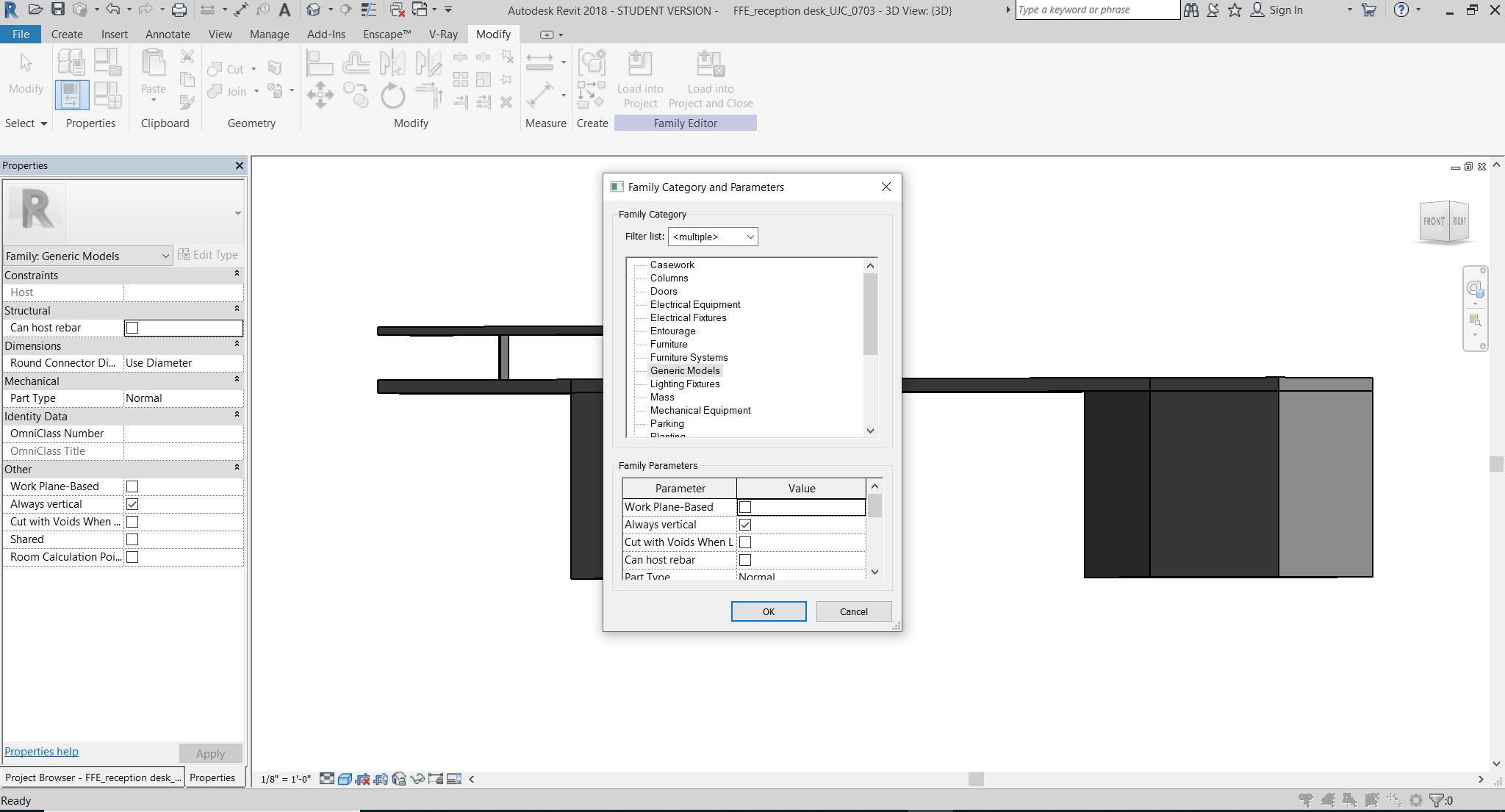Open the Manage menu
1505x812 pixels.
(x=269, y=34)
